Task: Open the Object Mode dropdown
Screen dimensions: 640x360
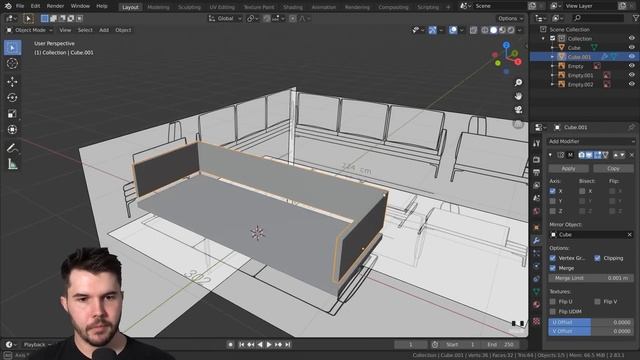Action: click(30, 30)
